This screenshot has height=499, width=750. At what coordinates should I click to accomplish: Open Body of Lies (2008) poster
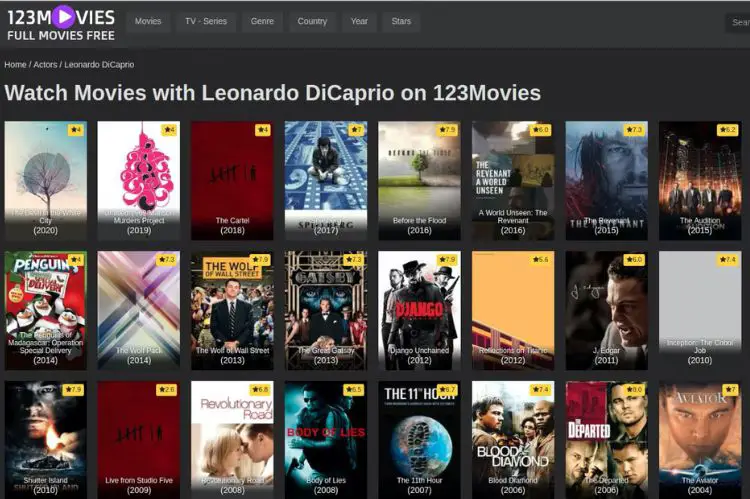(x=326, y=440)
